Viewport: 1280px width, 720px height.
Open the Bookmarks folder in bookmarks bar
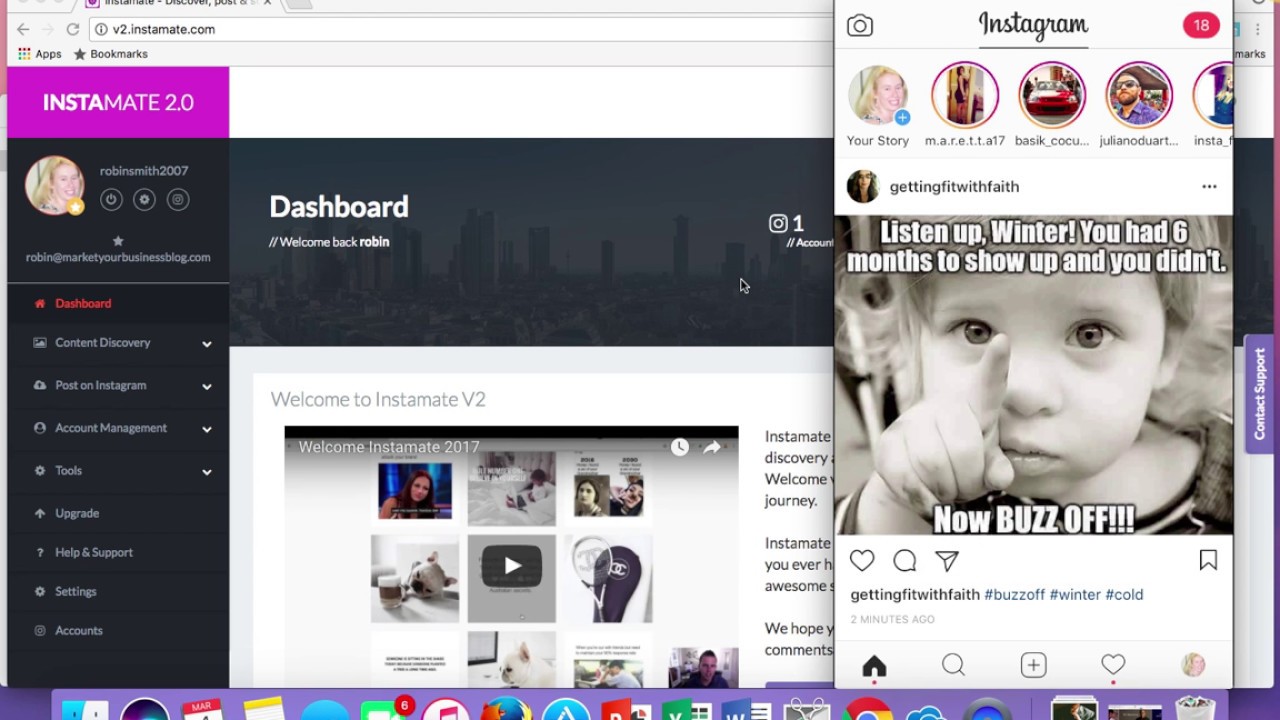110,54
